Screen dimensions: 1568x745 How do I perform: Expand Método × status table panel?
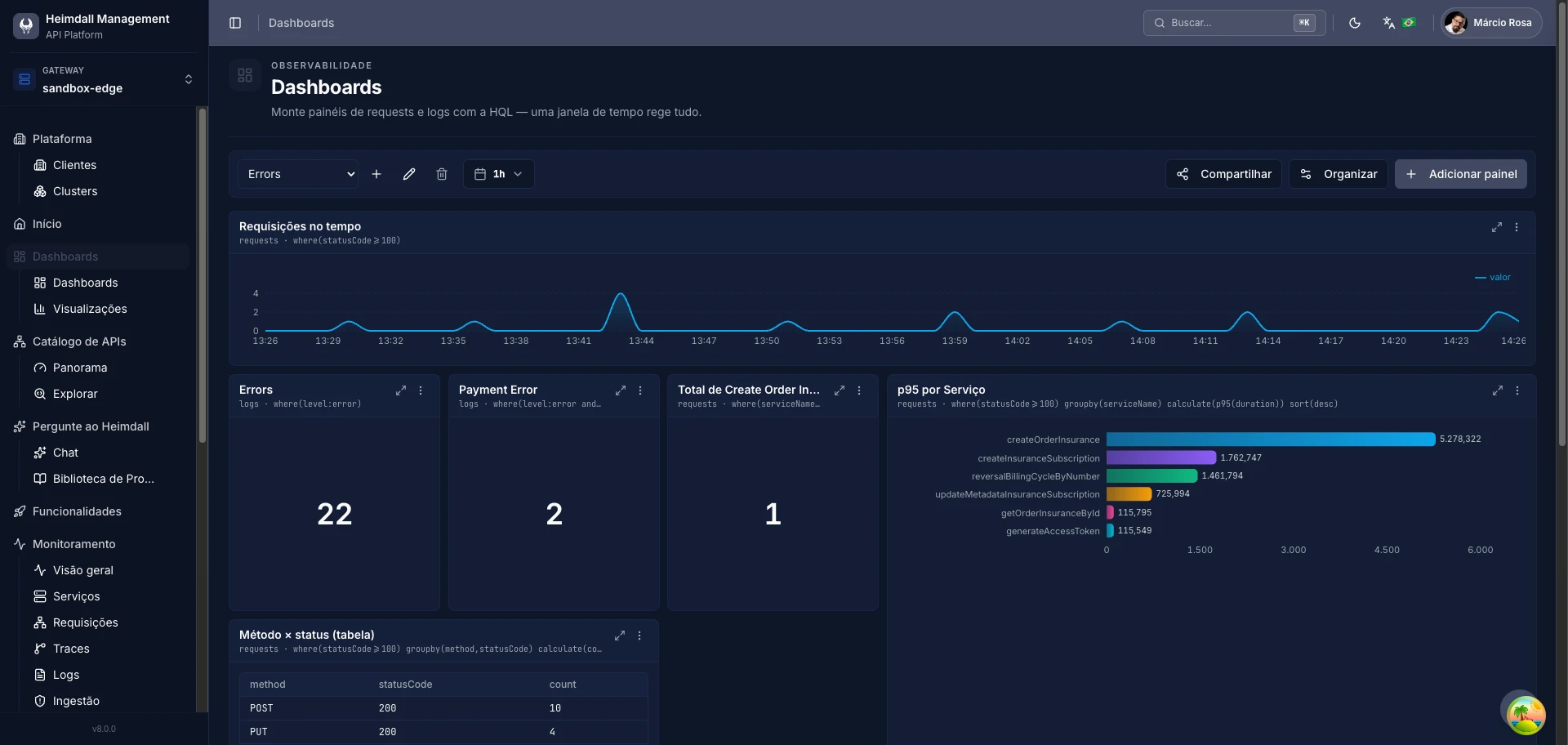pos(620,636)
